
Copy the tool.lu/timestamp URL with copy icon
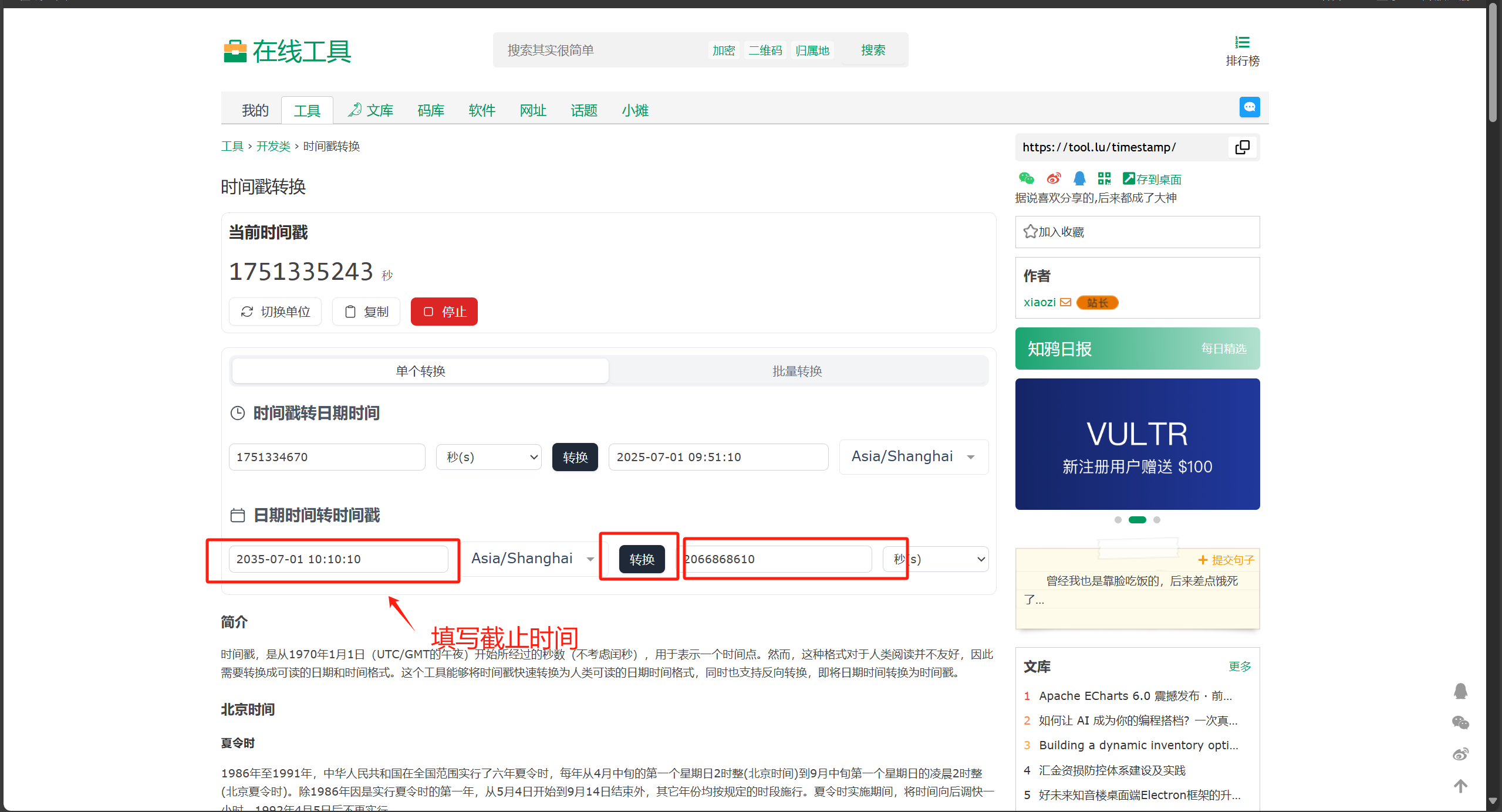tap(1242, 147)
